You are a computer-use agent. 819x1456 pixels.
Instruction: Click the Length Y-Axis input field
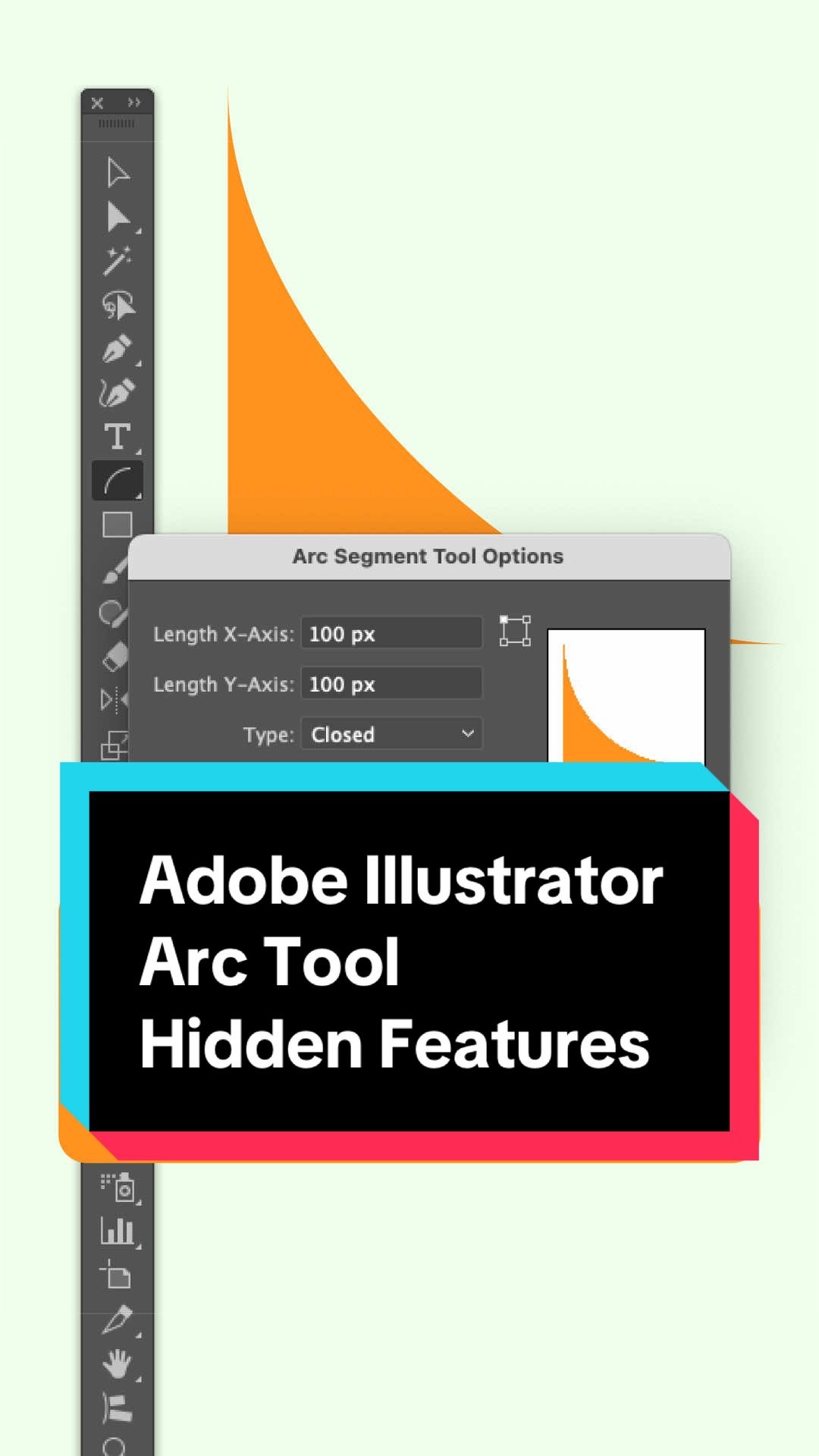tap(391, 683)
